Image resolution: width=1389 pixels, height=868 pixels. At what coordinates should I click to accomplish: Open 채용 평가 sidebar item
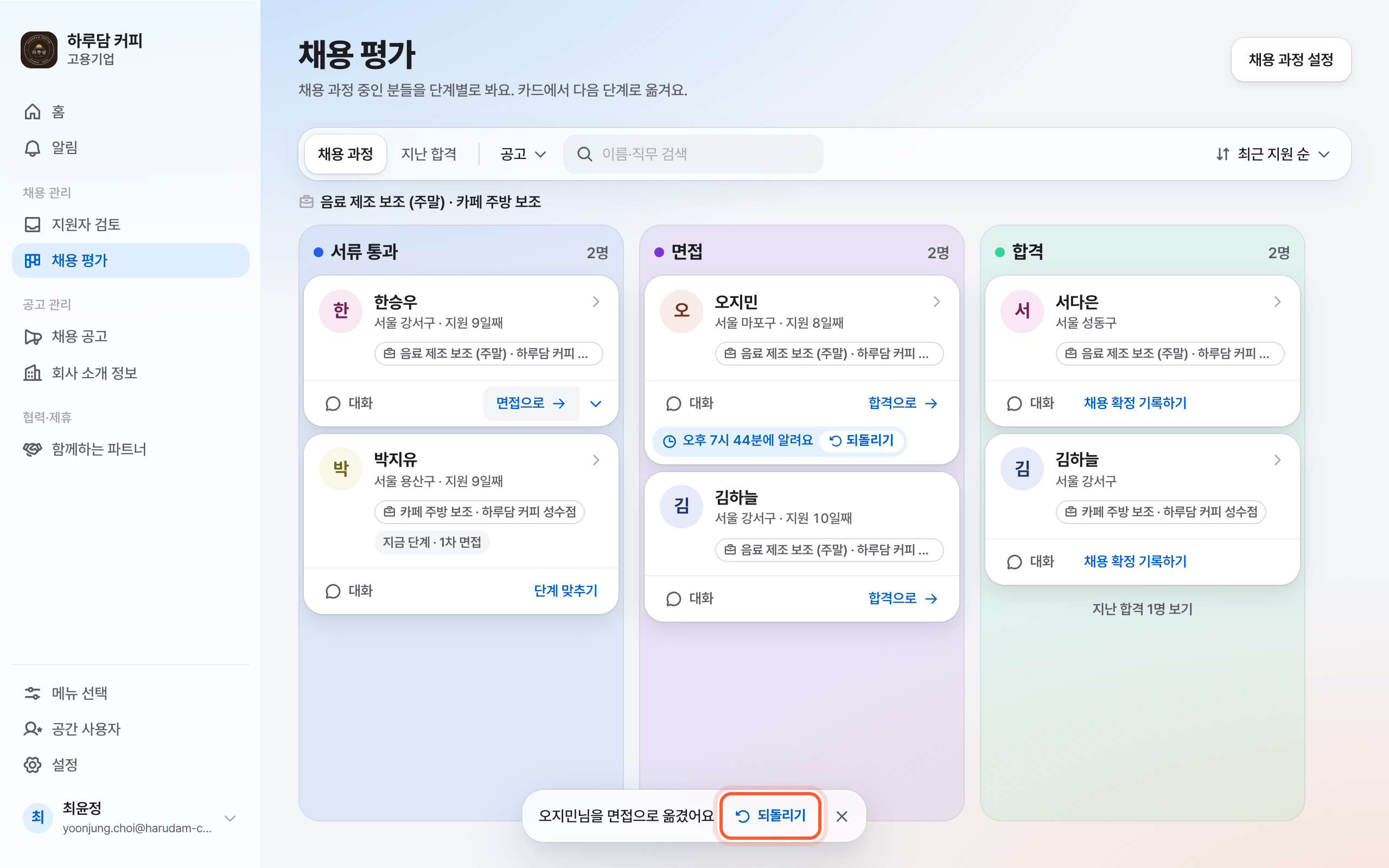coord(130,260)
